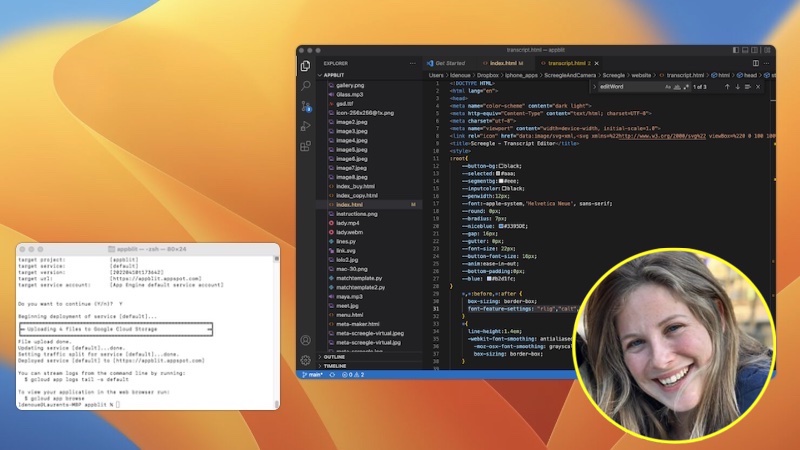Click the webcam portrait bubble overlay

(x=674, y=345)
